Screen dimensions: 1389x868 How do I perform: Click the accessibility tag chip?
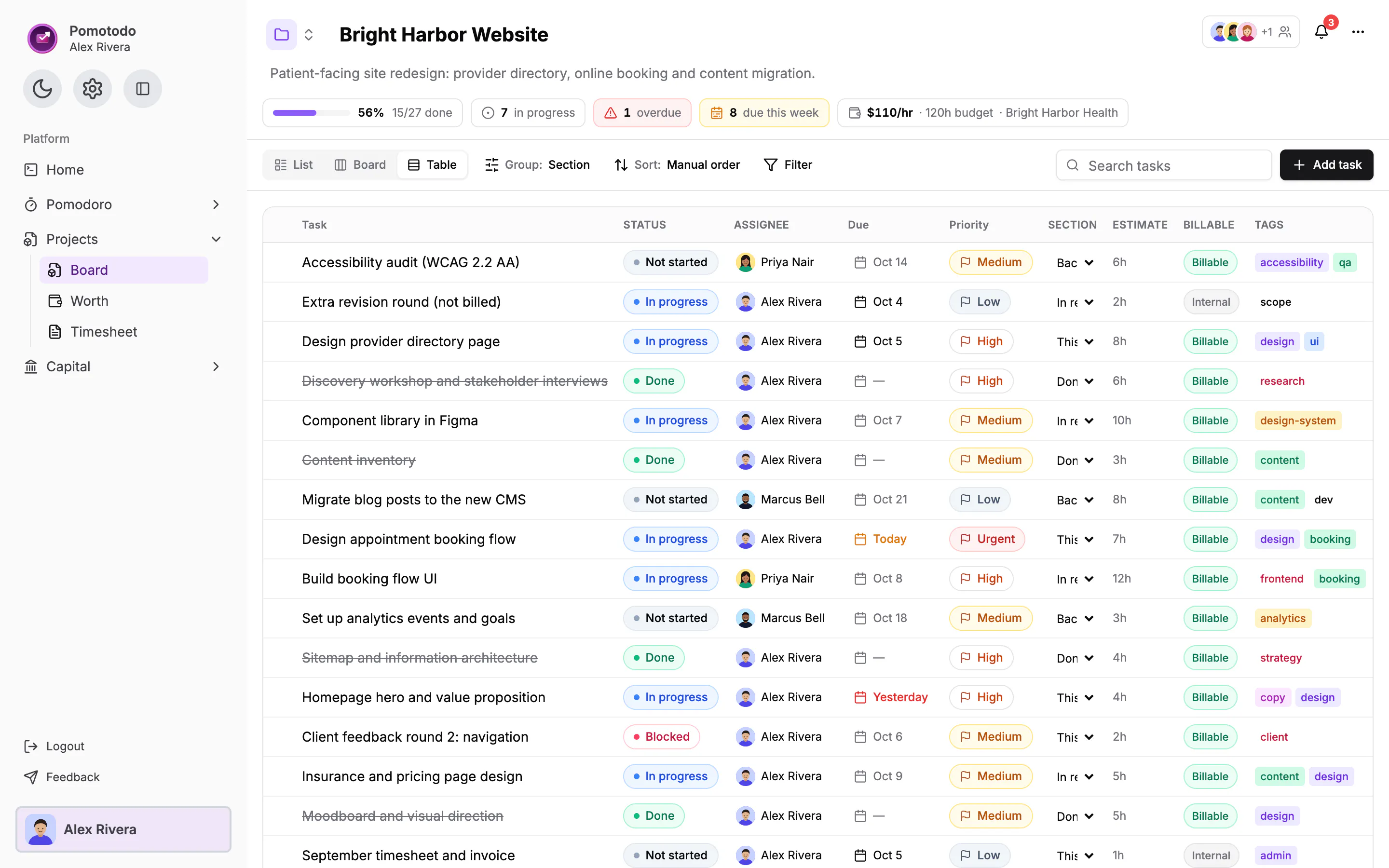[1292, 262]
